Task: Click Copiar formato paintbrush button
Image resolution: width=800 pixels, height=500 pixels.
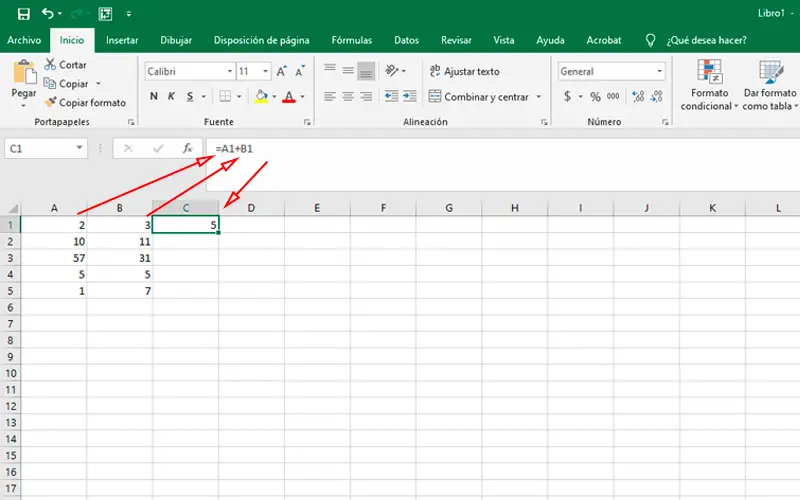Action: 85,103
